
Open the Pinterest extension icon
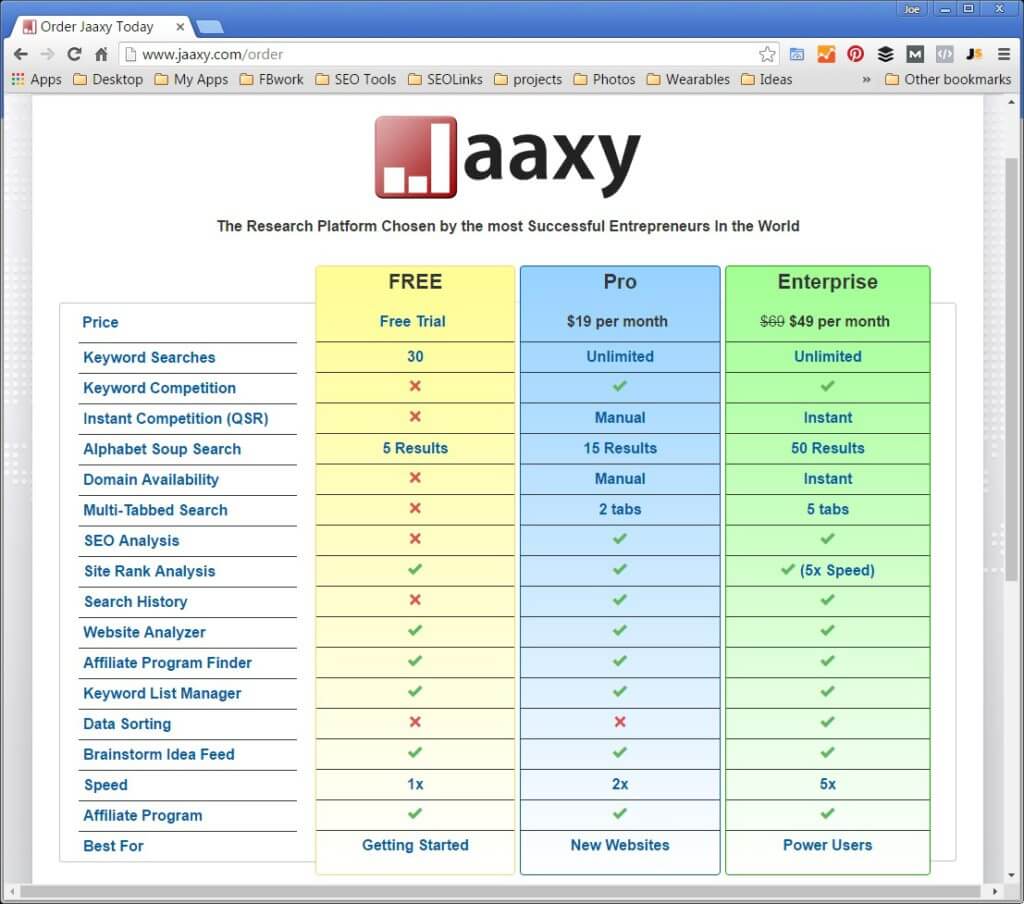855,54
